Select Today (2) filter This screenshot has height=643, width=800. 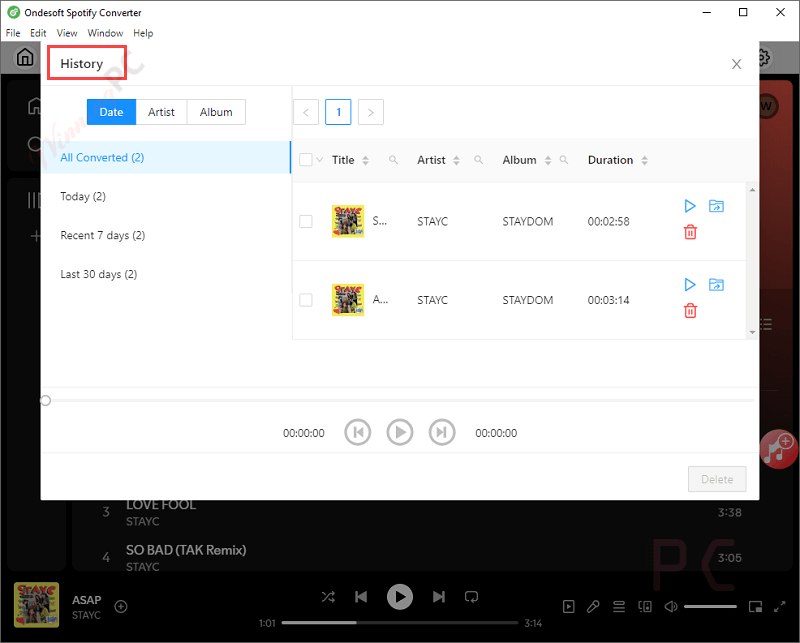click(166, 196)
